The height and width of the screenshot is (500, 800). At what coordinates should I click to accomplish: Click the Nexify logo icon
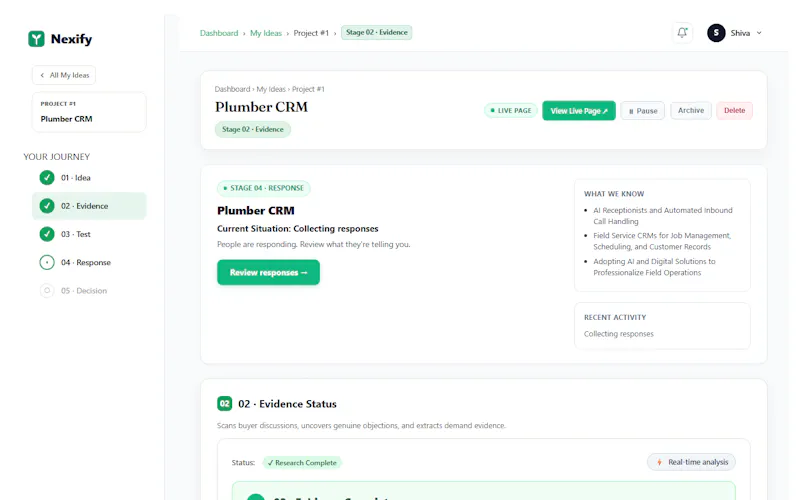click(36, 39)
